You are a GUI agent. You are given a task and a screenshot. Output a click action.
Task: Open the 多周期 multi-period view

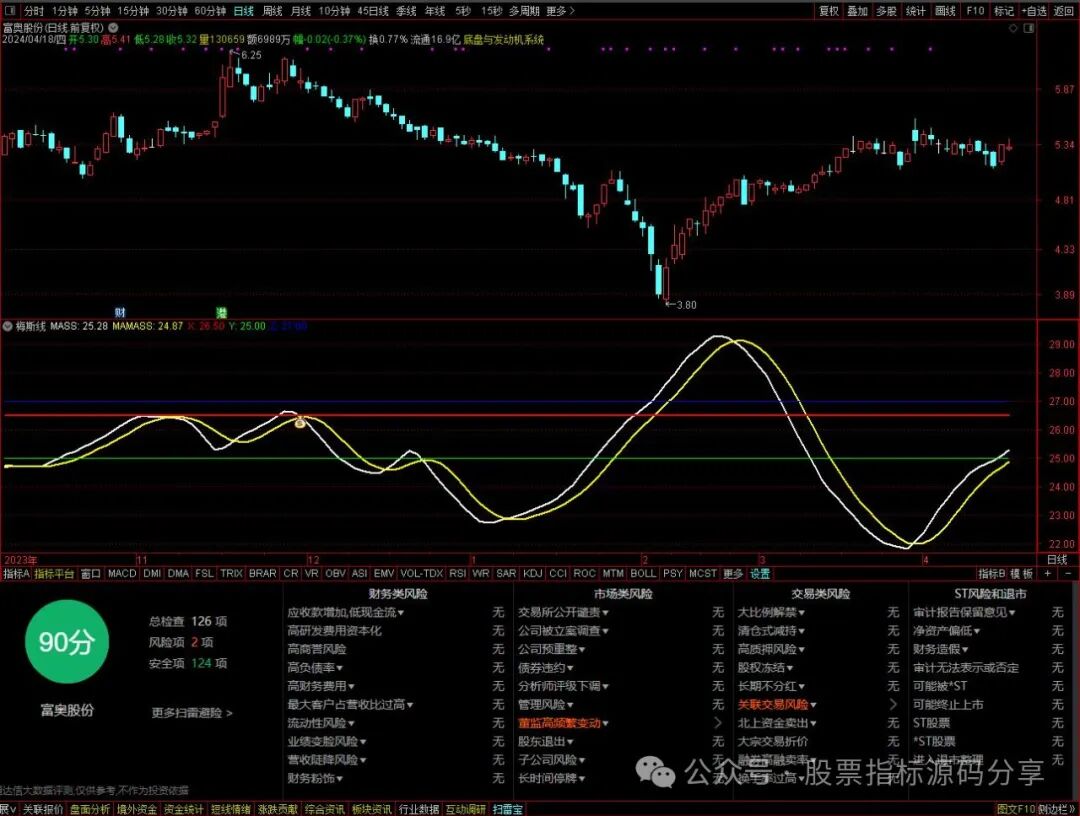point(524,11)
